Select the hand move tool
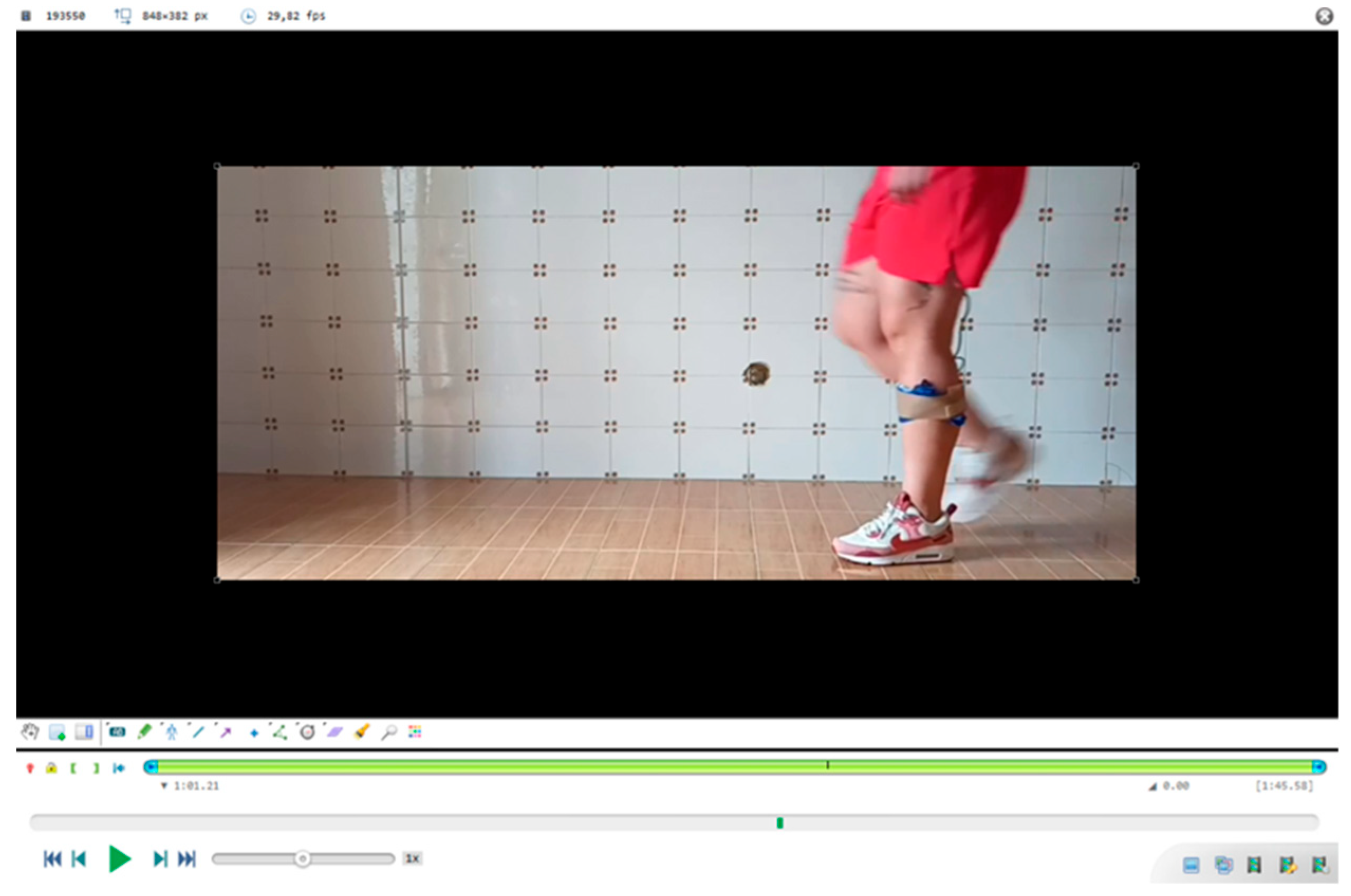 point(30,732)
